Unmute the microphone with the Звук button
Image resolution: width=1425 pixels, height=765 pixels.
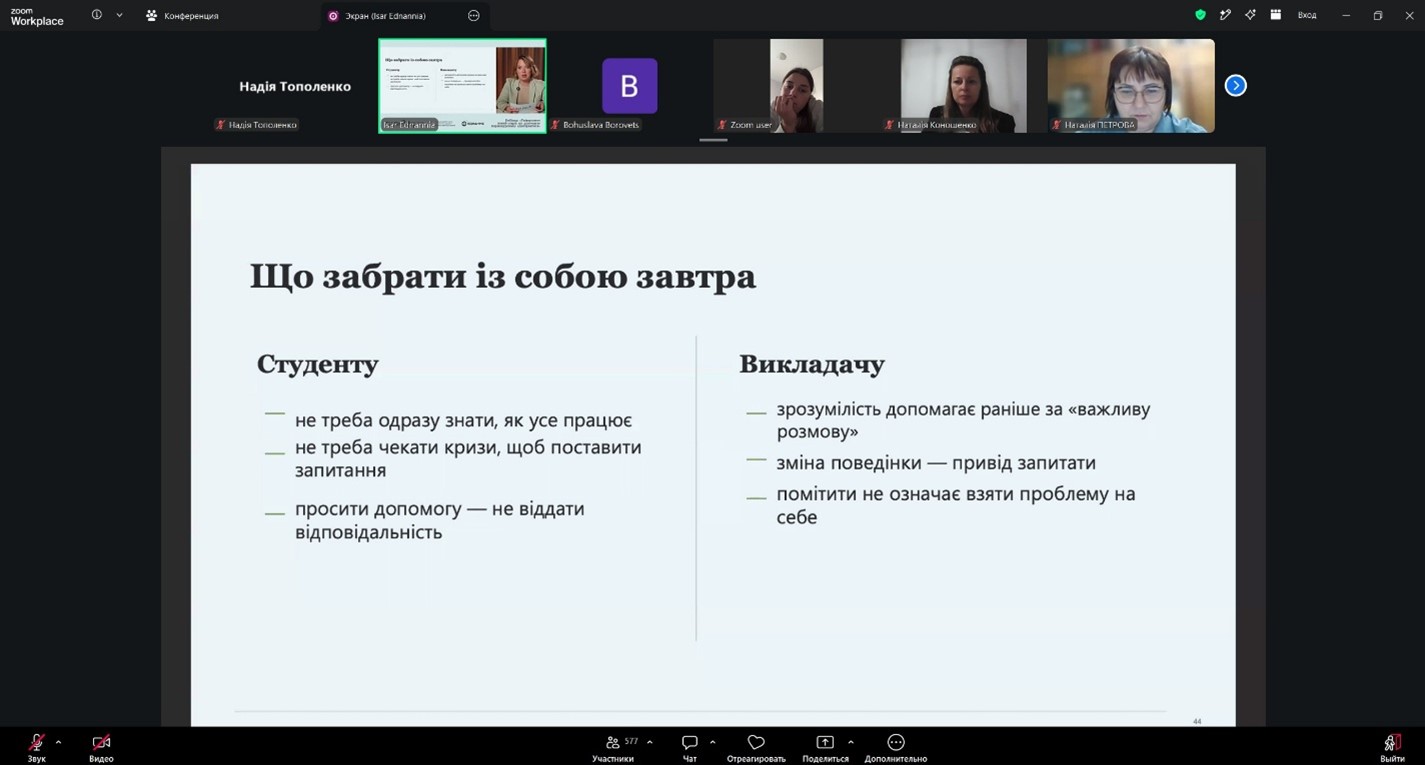click(x=37, y=747)
